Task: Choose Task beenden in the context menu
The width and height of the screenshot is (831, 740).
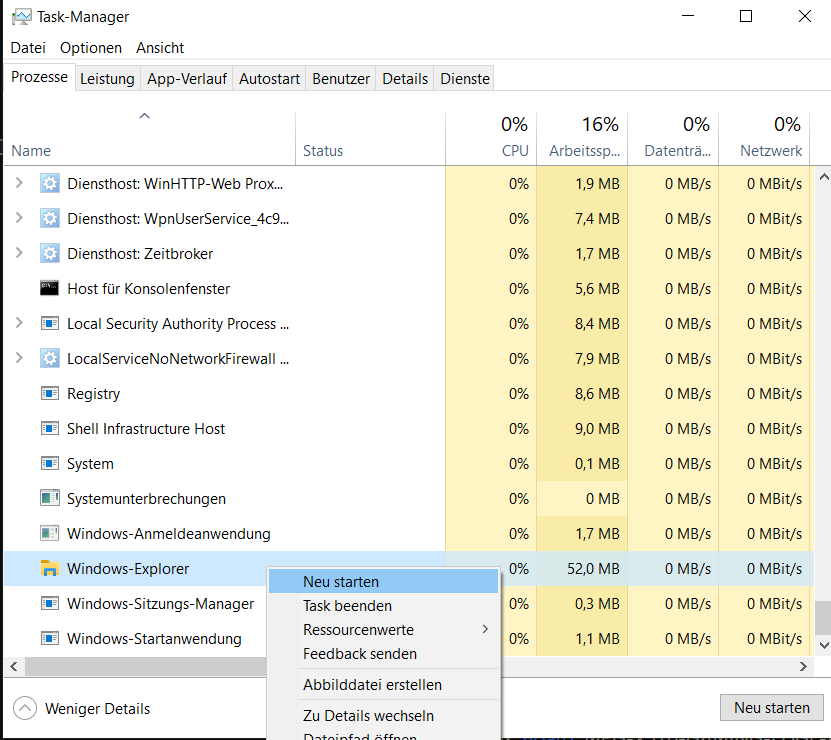Action: tap(384, 605)
